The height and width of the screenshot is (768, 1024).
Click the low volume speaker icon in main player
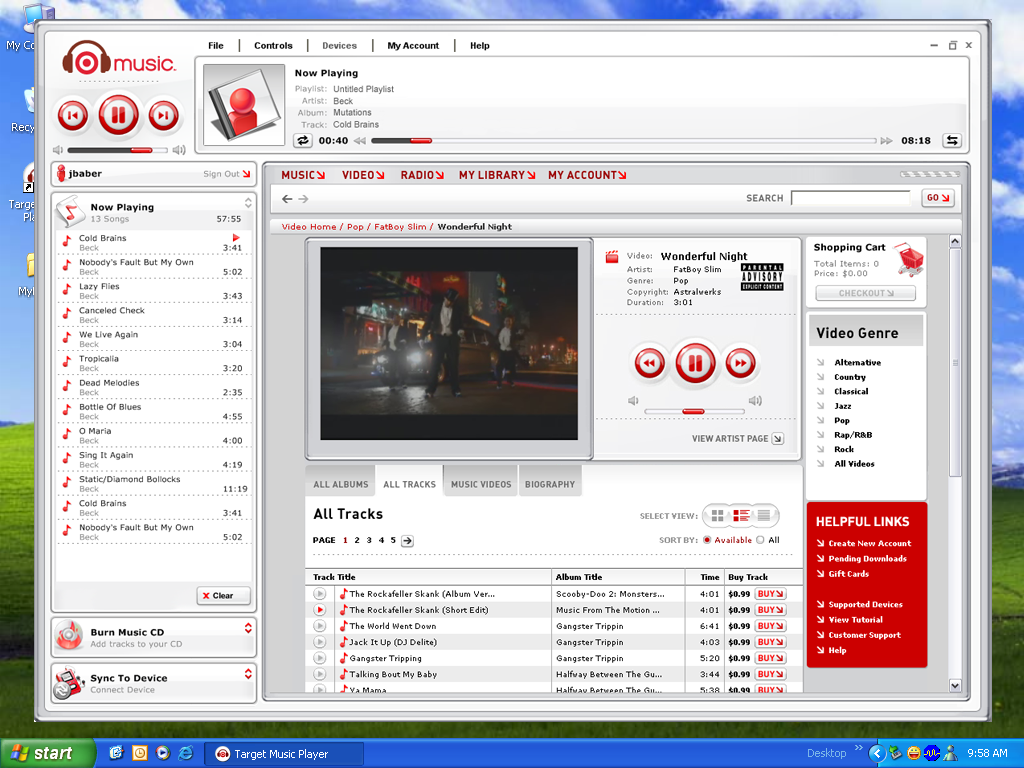(x=57, y=150)
